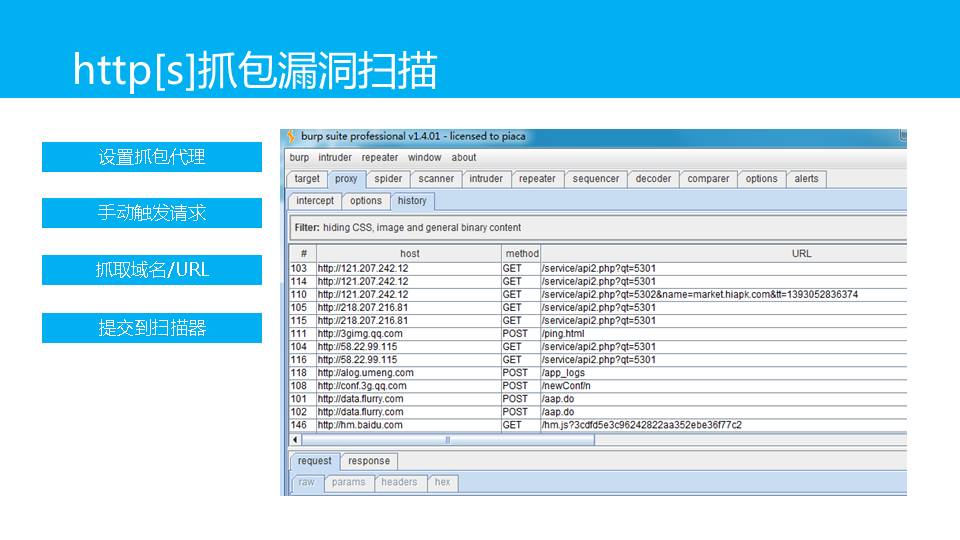Go to the alerts tab
This screenshot has width=960, height=540.
click(806, 179)
